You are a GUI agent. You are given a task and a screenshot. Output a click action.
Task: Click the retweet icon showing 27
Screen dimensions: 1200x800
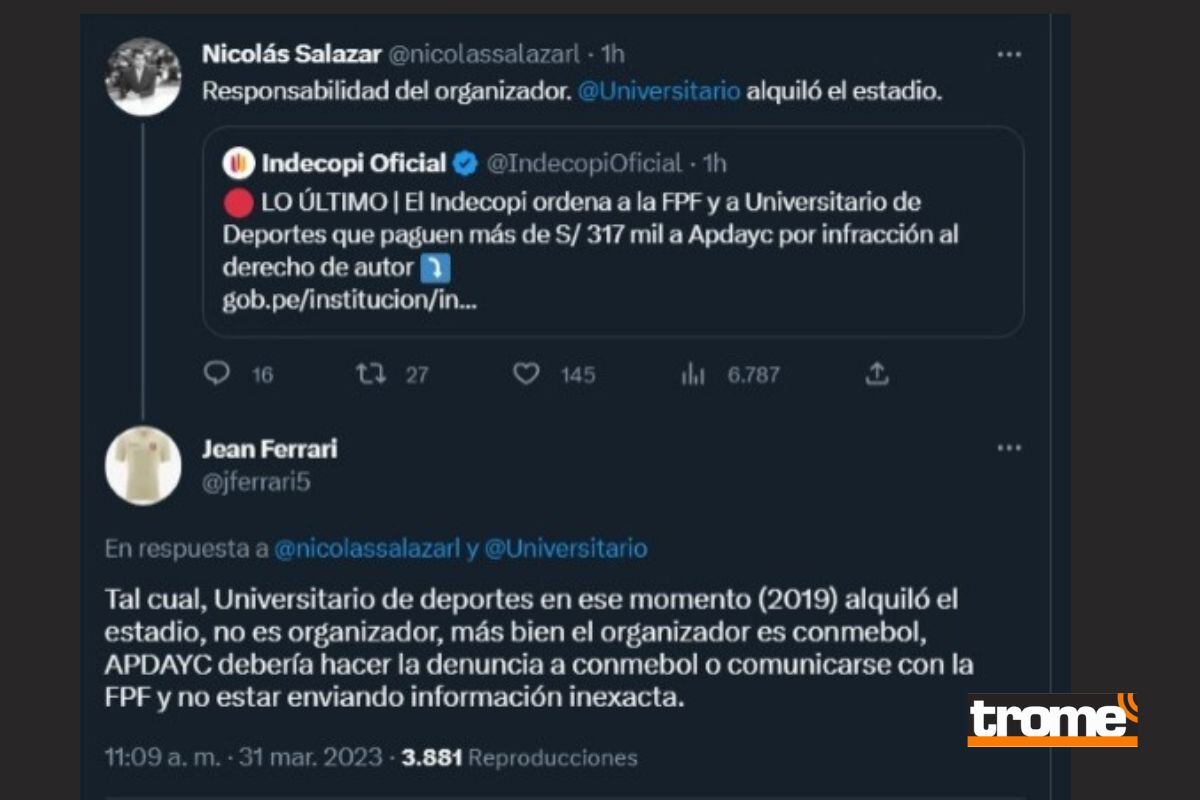click(371, 375)
